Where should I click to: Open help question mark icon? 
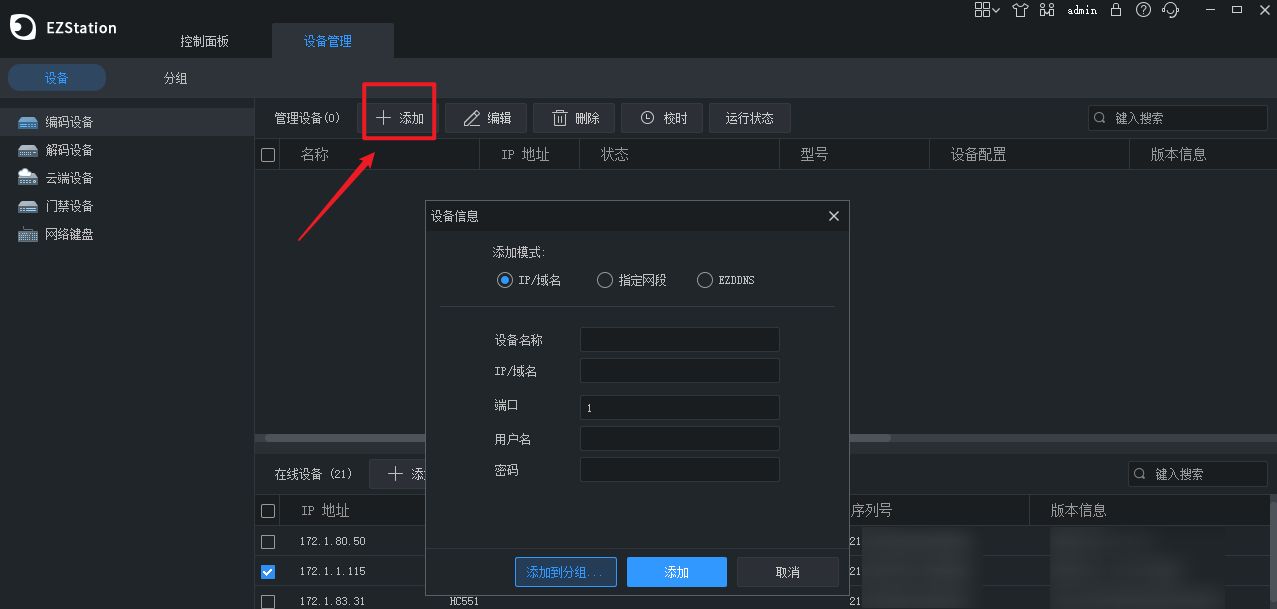[1143, 10]
